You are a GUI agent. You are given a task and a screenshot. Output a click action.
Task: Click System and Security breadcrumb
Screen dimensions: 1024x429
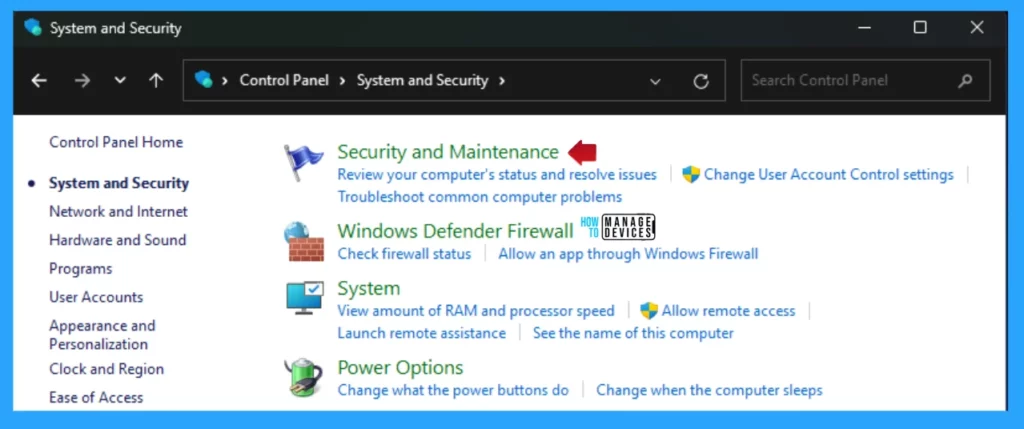[423, 80]
